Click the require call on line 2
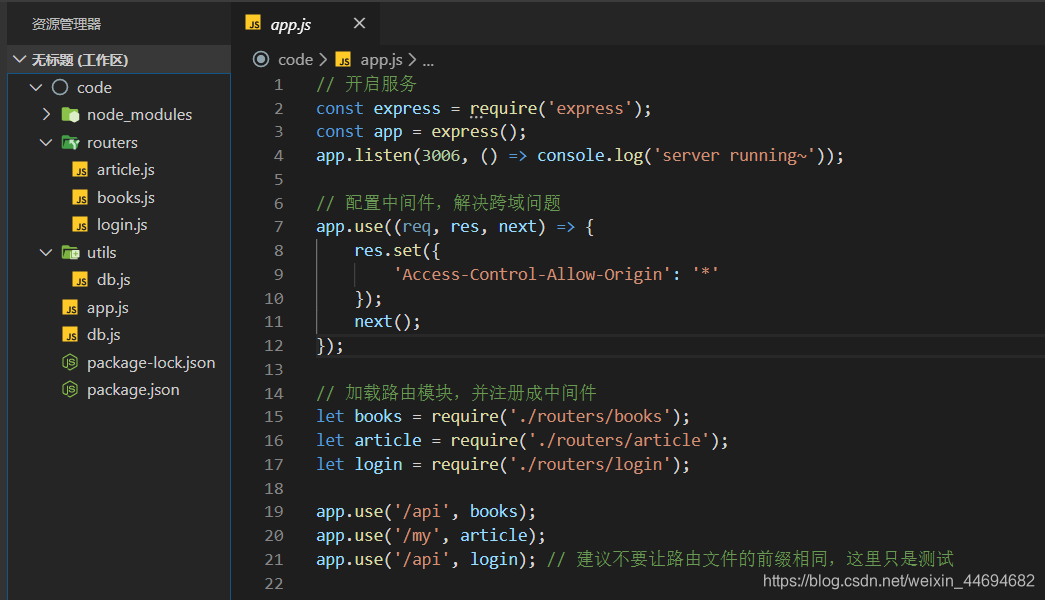Image resolution: width=1045 pixels, height=600 pixels. 504,109
